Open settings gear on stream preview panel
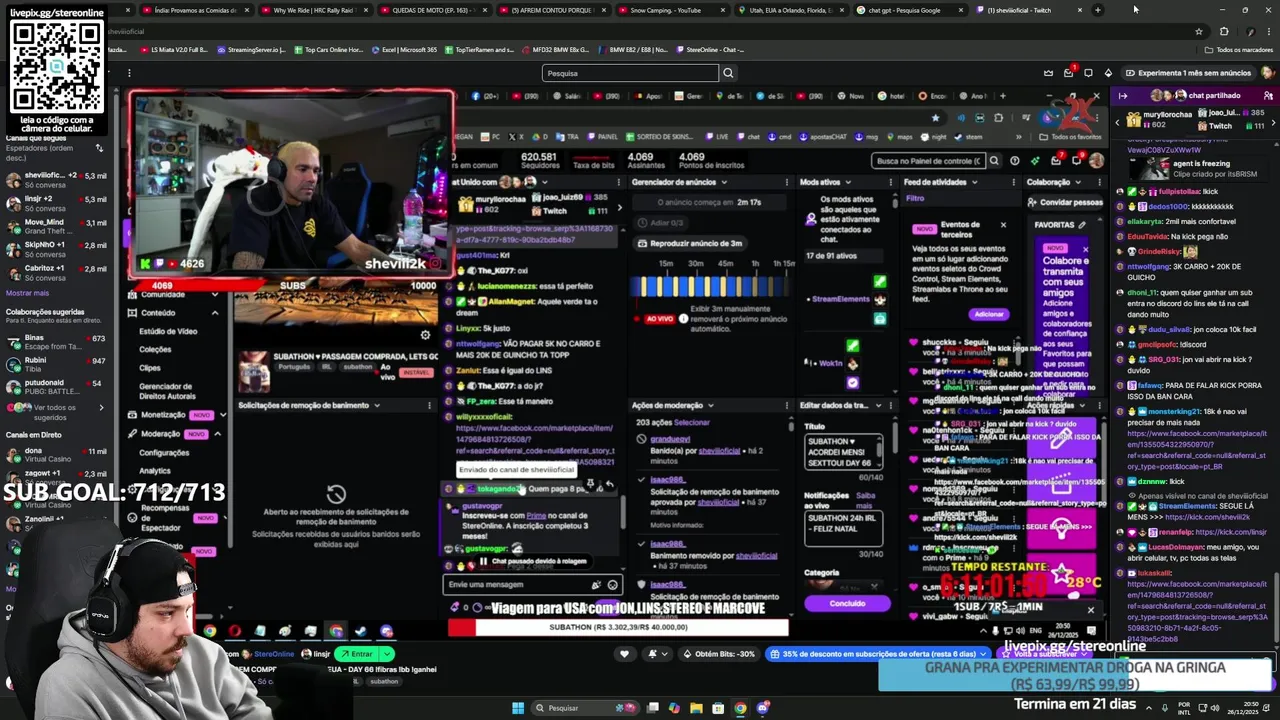Screen dimensions: 1280x720 [425, 335]
